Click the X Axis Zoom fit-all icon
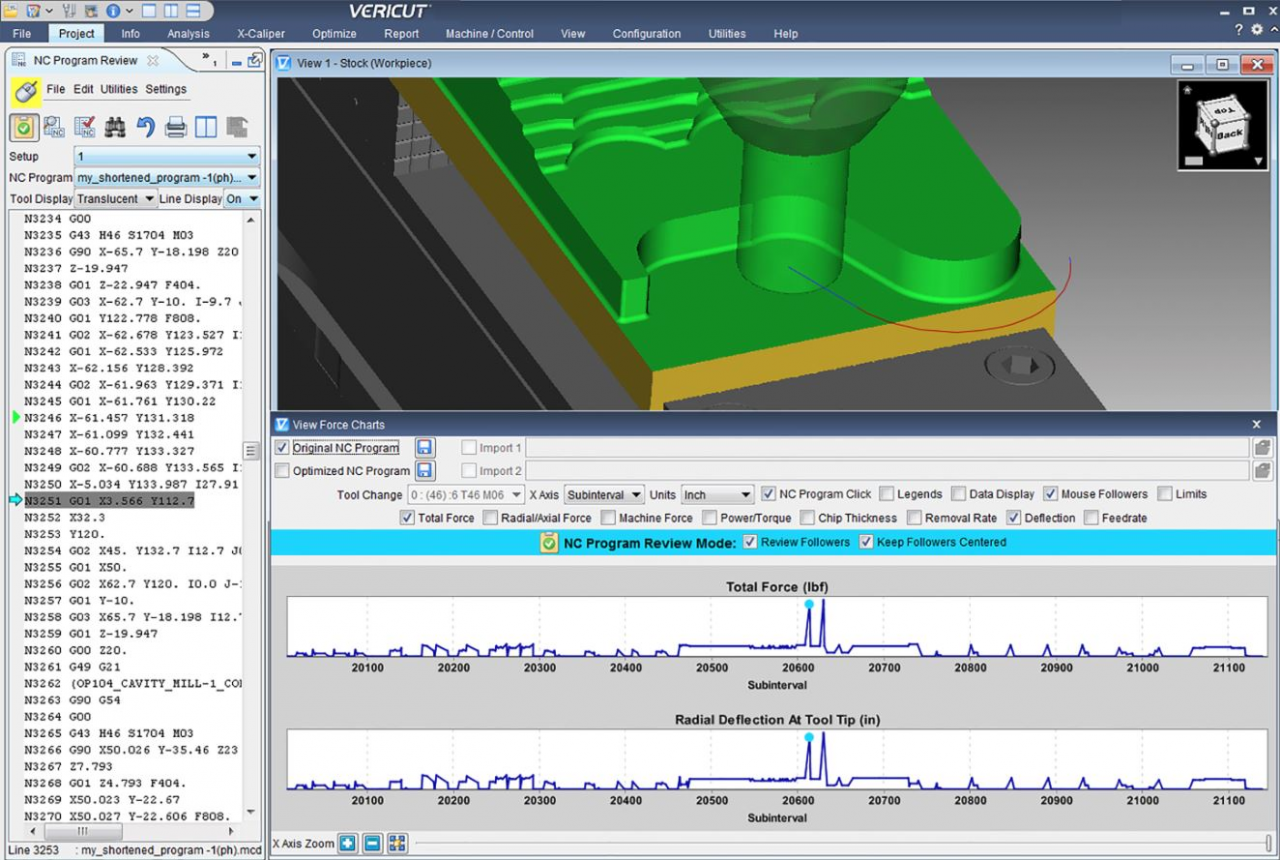The image size is (1280, 860). point(397,843)
